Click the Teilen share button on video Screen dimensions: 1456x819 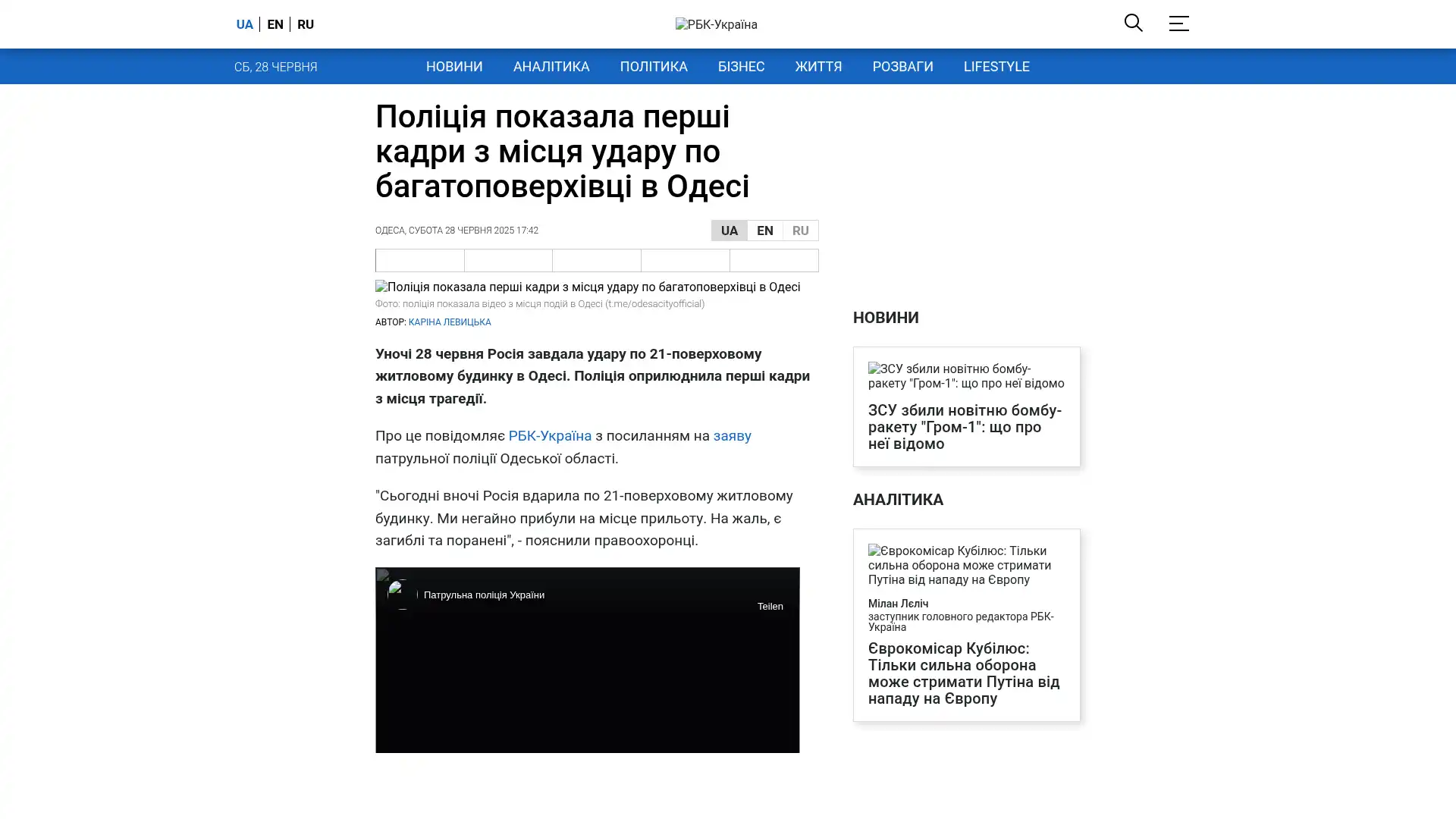tap(770, 606)
